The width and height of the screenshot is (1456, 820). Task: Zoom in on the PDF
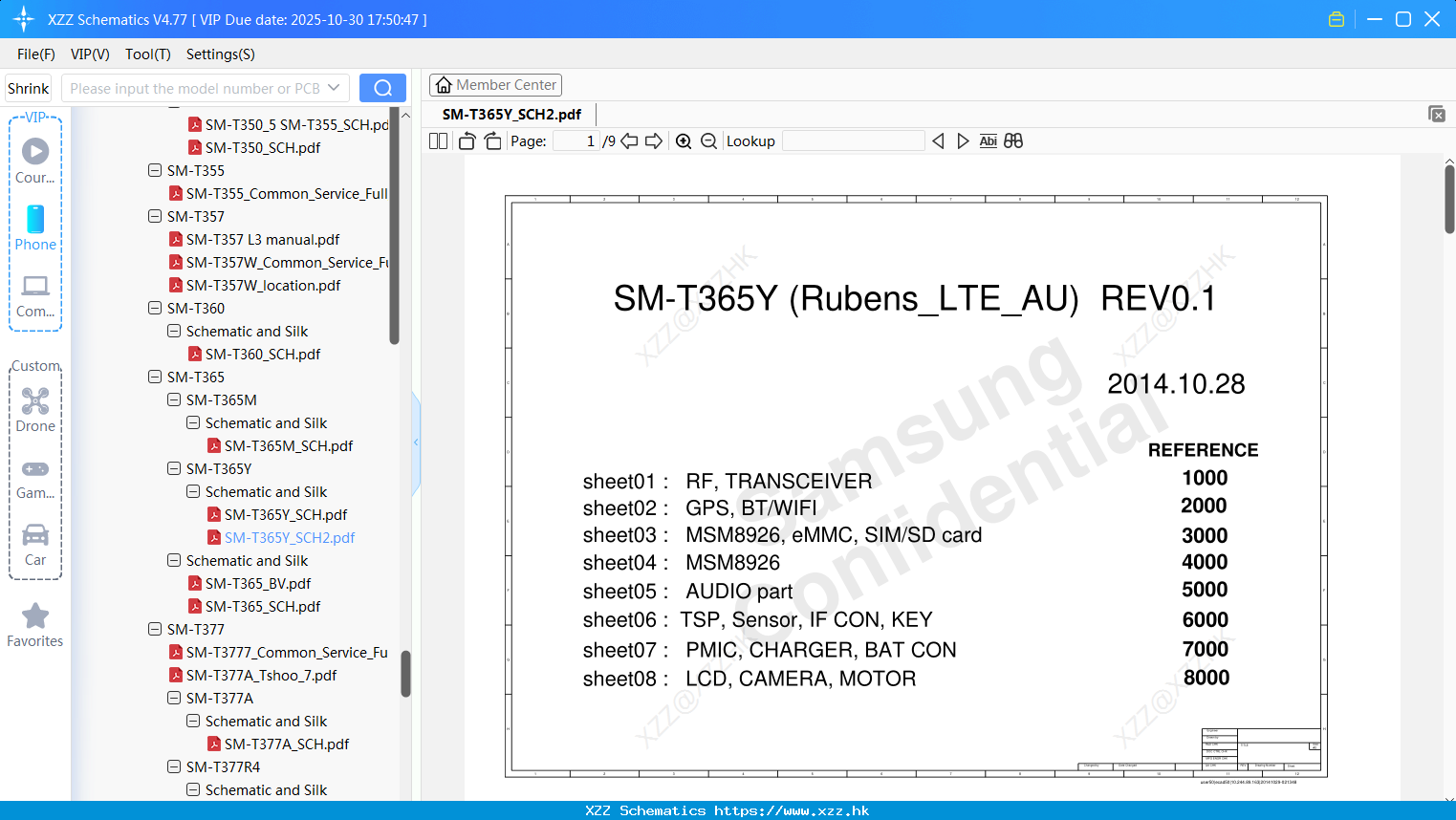point(684,140)
